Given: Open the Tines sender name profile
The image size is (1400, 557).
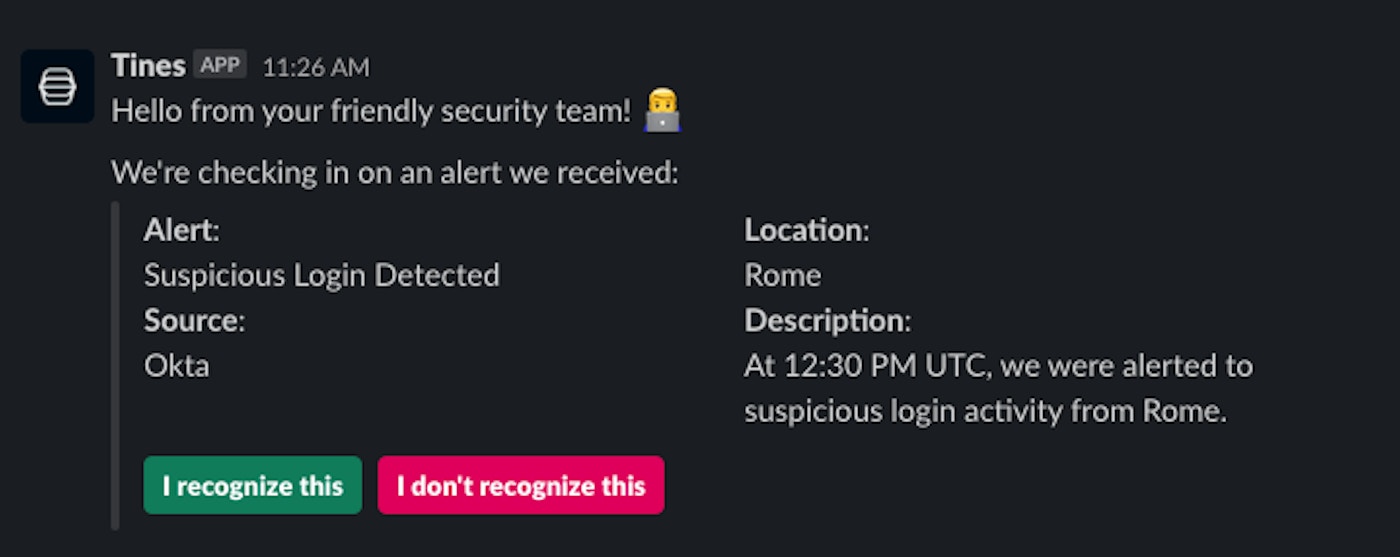Looking at the screenshot, I should coord(148,66).
